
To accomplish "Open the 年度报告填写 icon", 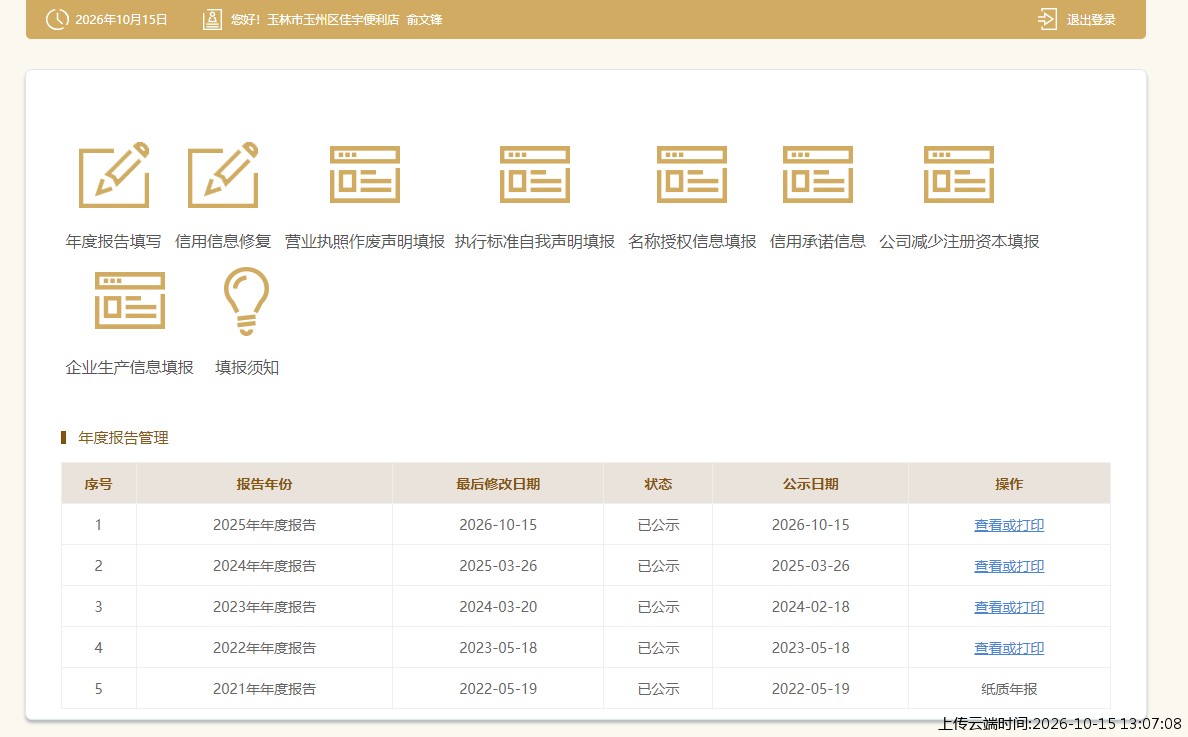I will click(x=114, y=175).
